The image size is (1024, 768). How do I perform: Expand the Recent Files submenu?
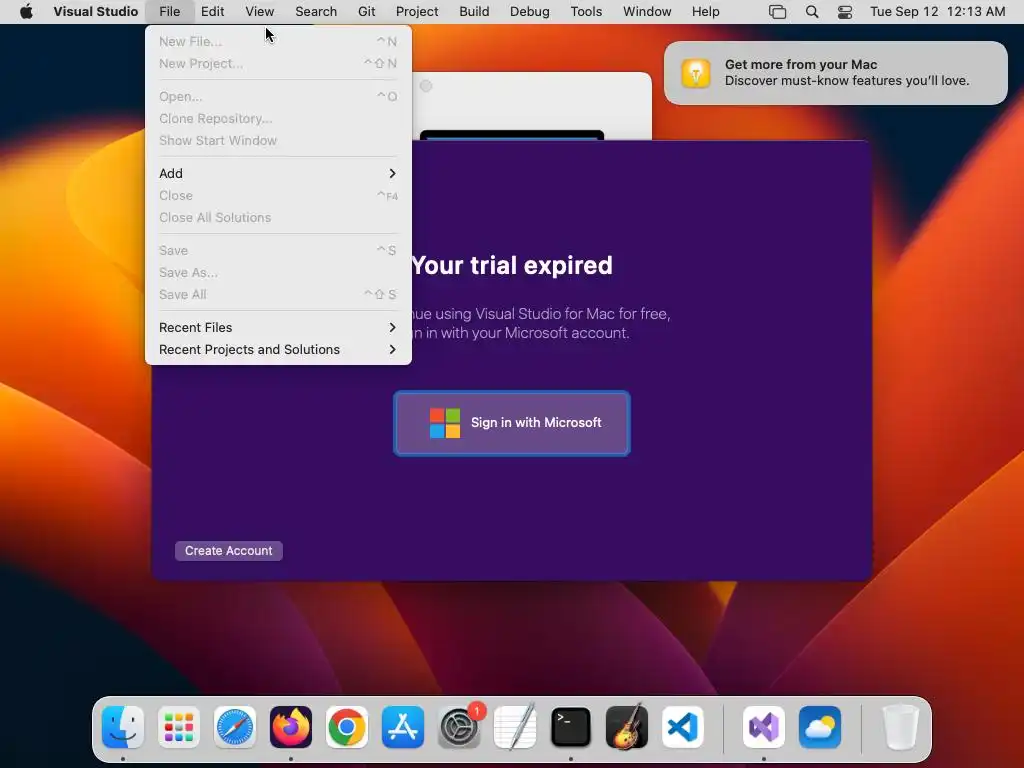(x=278, y=327)
